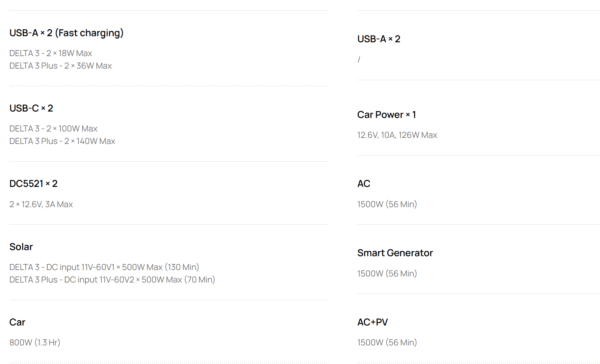This screenshot has width=600, height=364.
Task: Select the Car heading
Action: point(17,322)
